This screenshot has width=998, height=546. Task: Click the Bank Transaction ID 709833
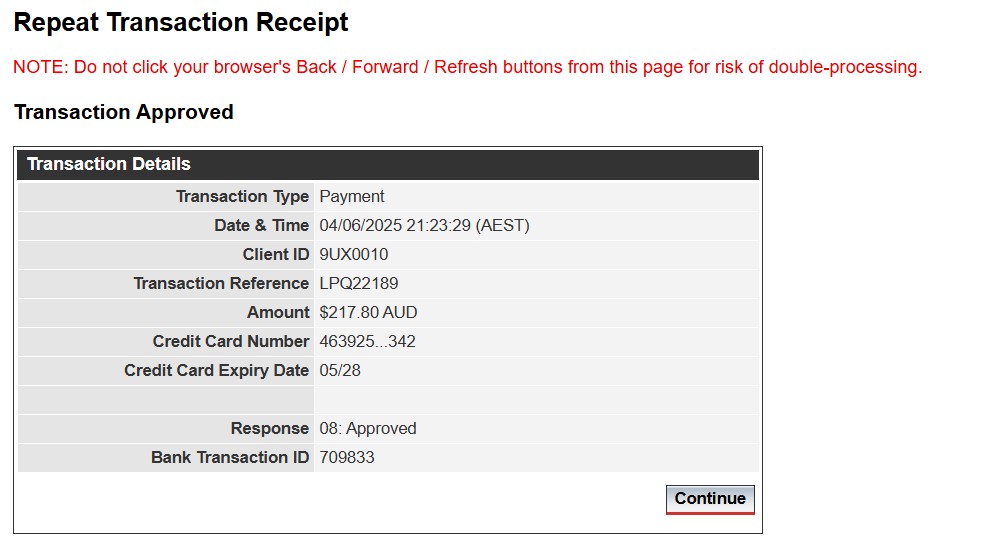347,458
